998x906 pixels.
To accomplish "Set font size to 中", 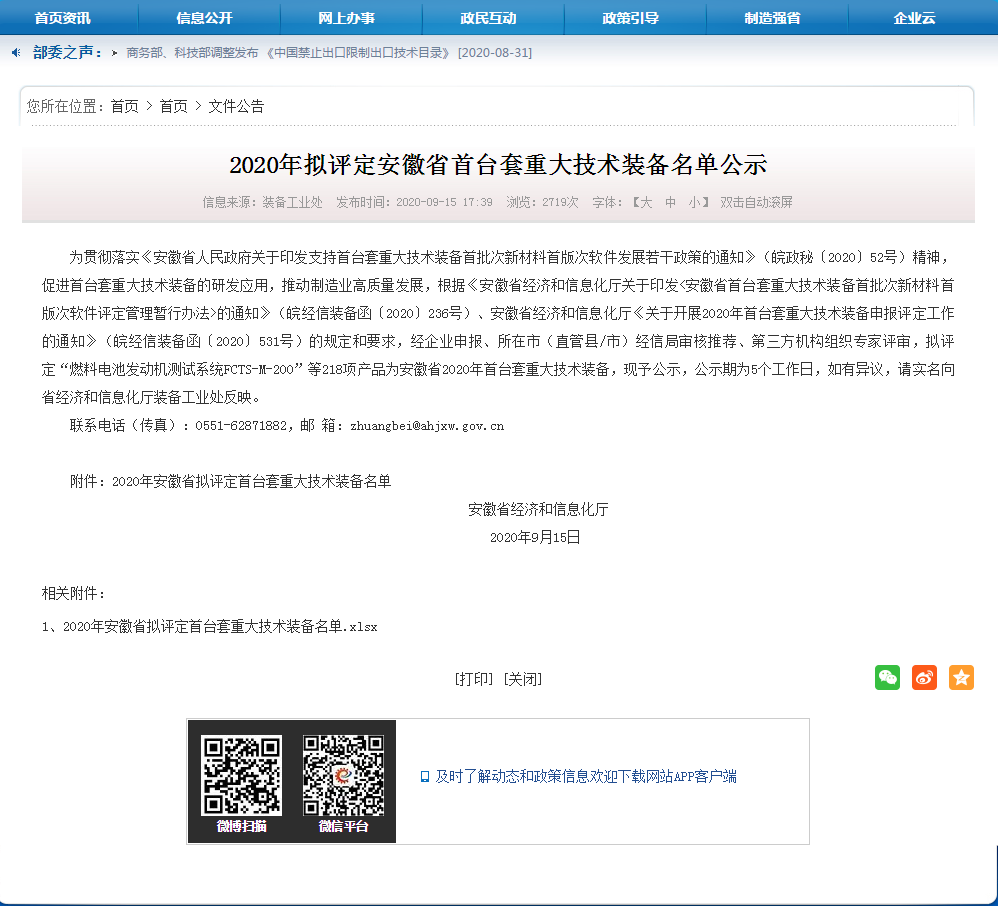I will (670, 202).
